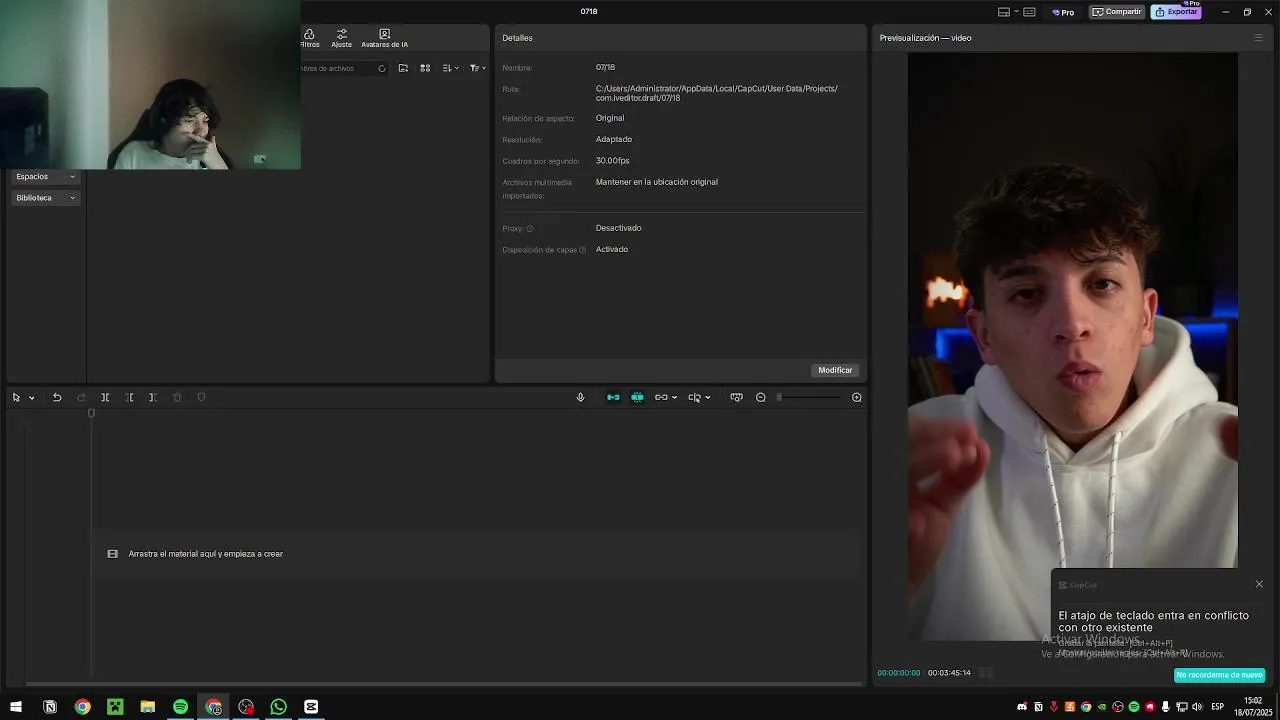This screenshot has height=720, width=1280.
Task: Click the microphone record voiceover icon
Action: (x=580, y=397)
